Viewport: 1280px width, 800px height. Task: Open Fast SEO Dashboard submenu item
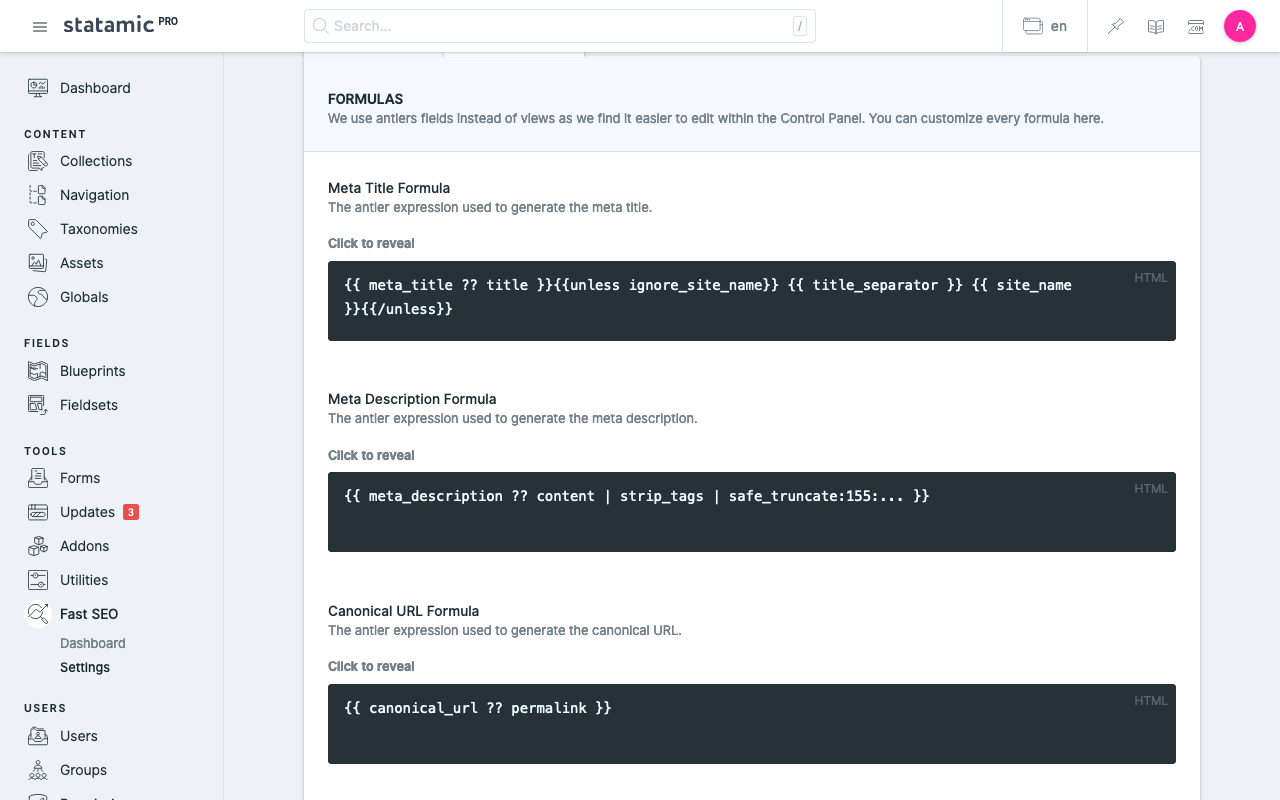[92, 643]
